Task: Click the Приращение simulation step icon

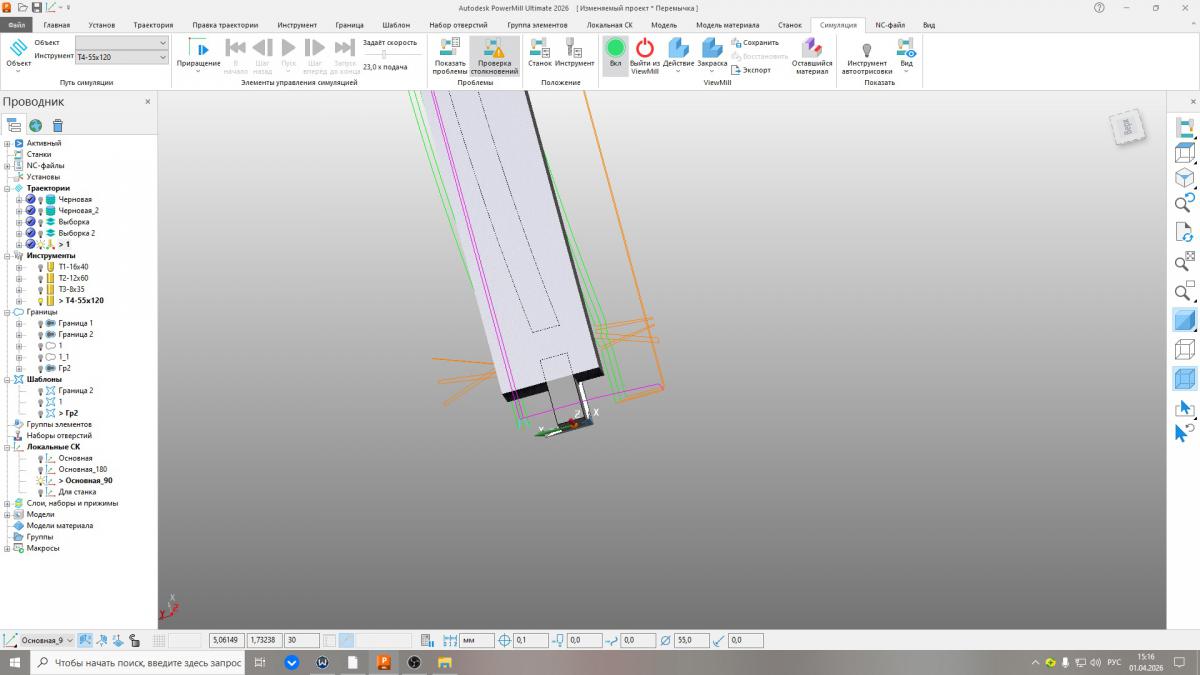Action: pos(198,48)
